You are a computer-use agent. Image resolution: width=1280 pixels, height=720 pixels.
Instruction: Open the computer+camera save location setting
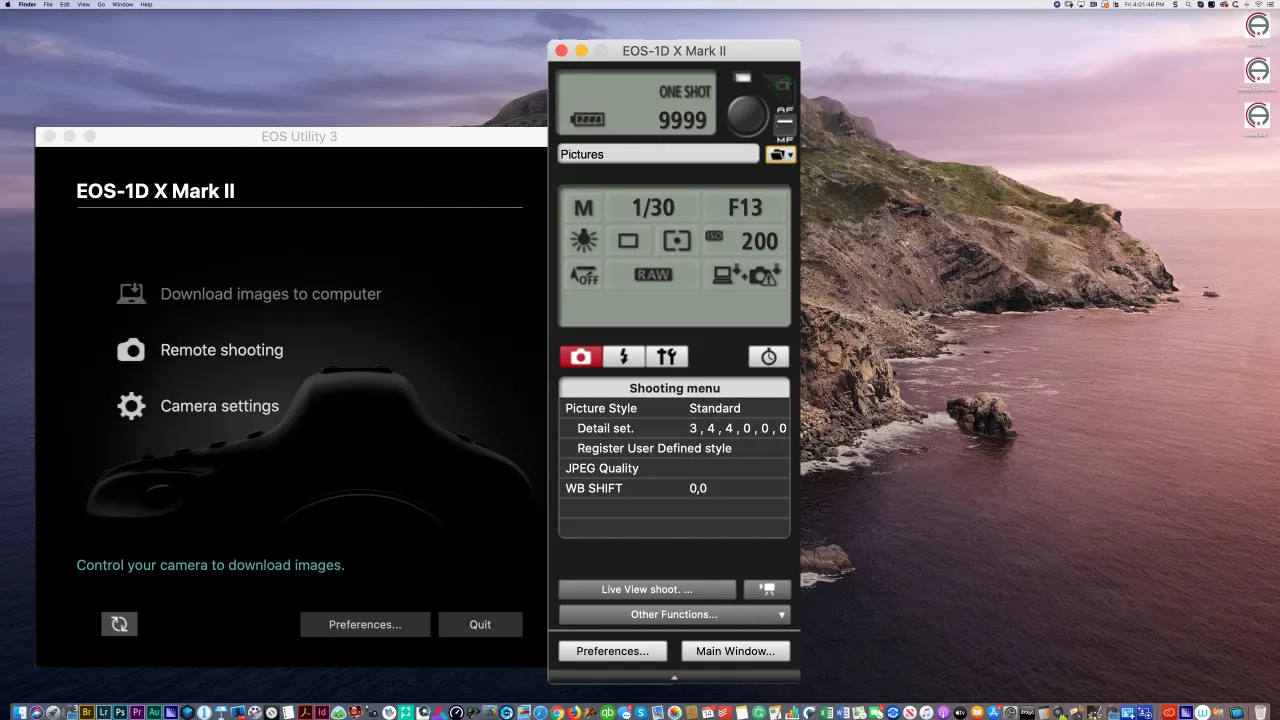(x=745, y=275)
